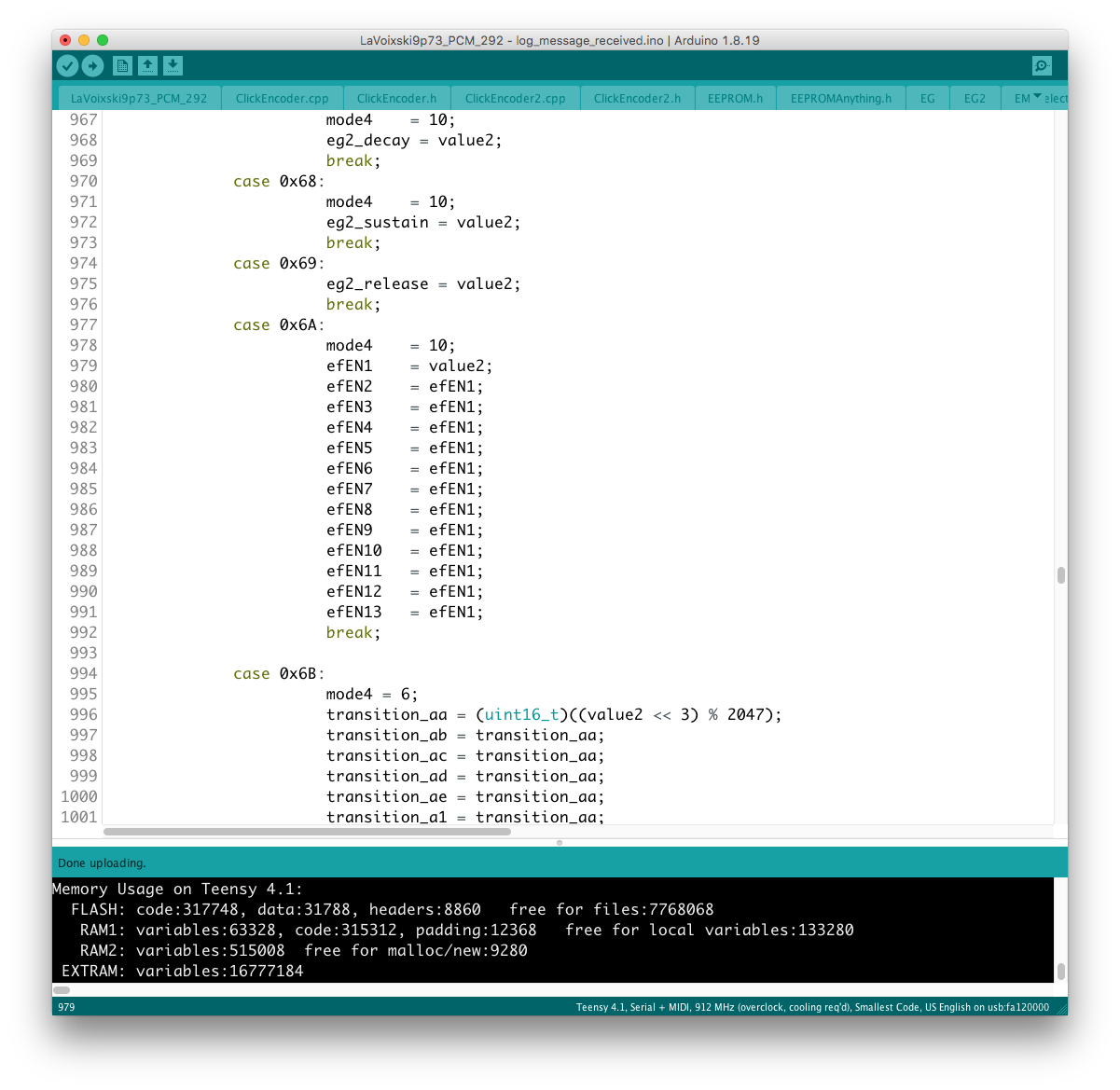Viewport: 1120px width, 1090px height.
Task: Open the Serial Monitor magnifier icon
Action: pos(1042,65)
